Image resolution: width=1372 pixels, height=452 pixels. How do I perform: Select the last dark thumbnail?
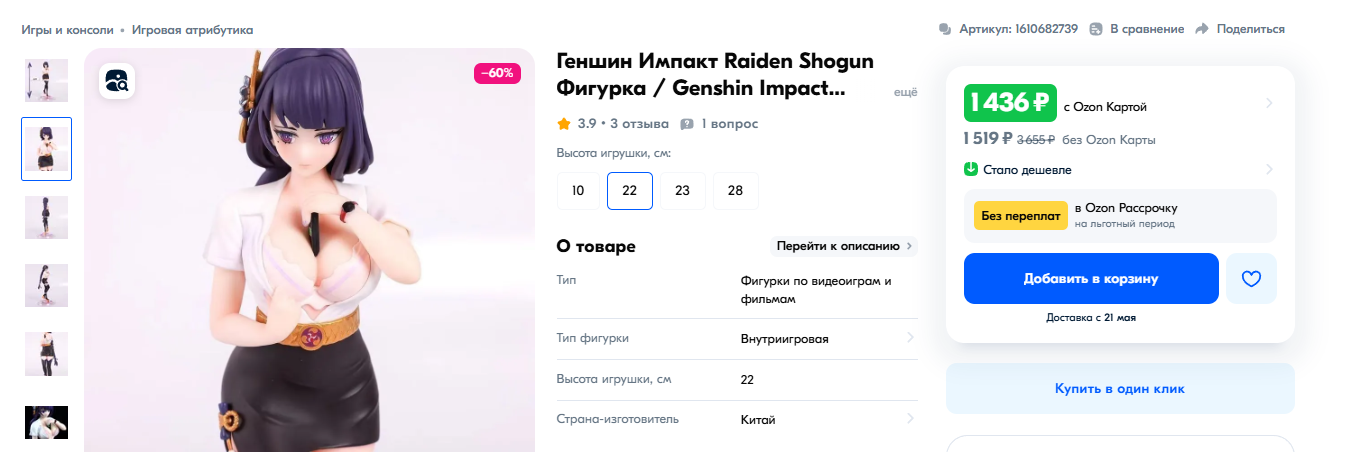pyautogui.click(x=46, y=421)
